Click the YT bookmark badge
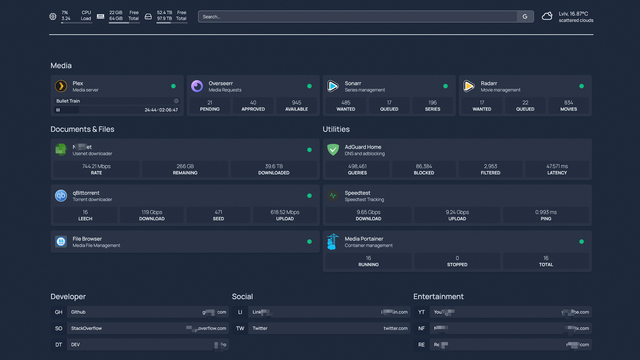Screen dimensions: 640x360 (421, 312)
